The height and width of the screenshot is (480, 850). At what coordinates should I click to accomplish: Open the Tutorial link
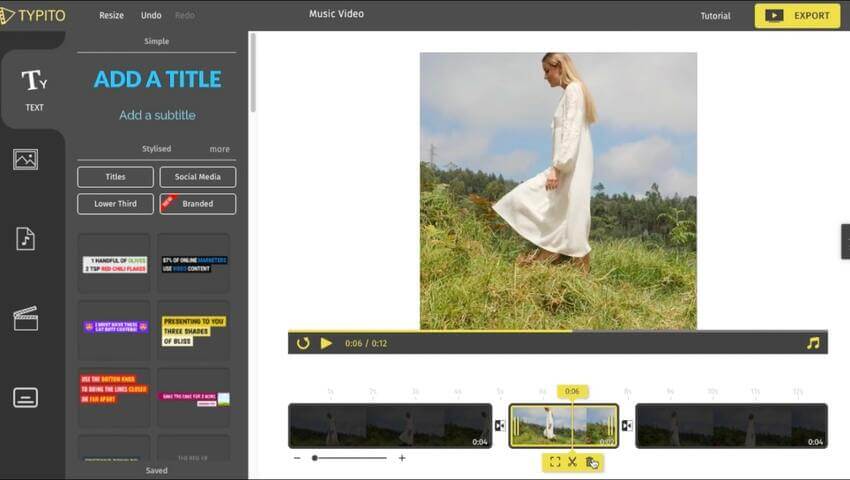716,16
